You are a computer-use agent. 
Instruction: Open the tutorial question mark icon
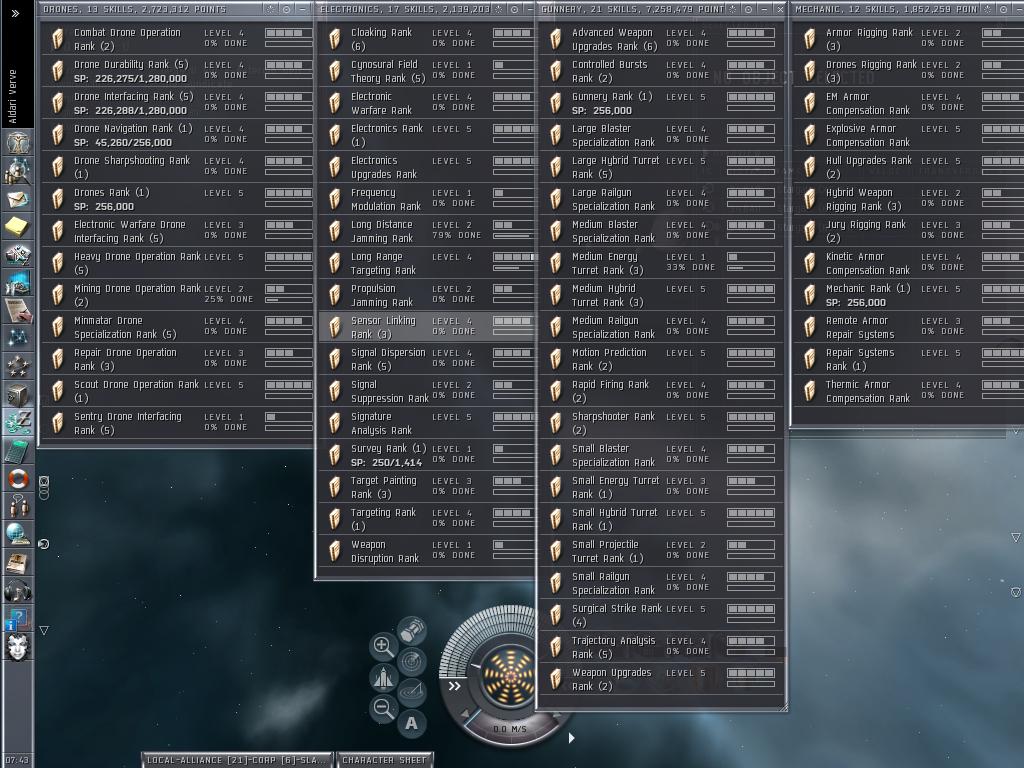[18, 619]
